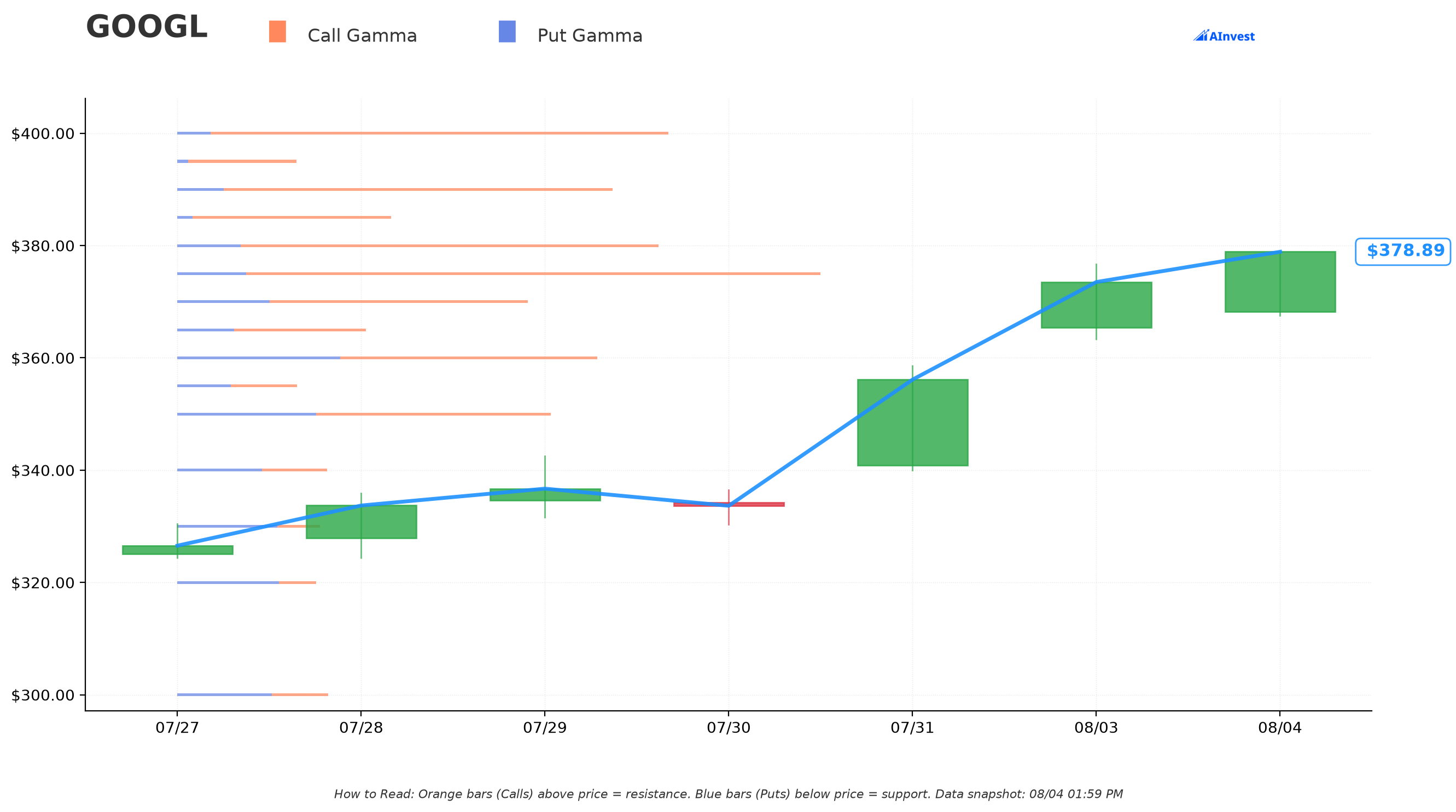Viewport: 1456px width, 812px height.
Task: Click the 08/04 date label
Action: click(1280, 728)
